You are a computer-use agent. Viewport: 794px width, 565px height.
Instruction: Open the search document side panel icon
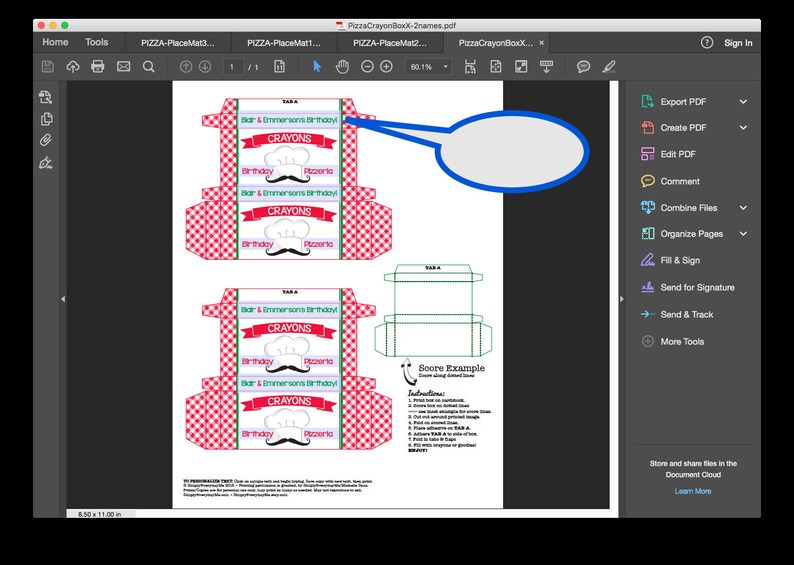(46, 97)
